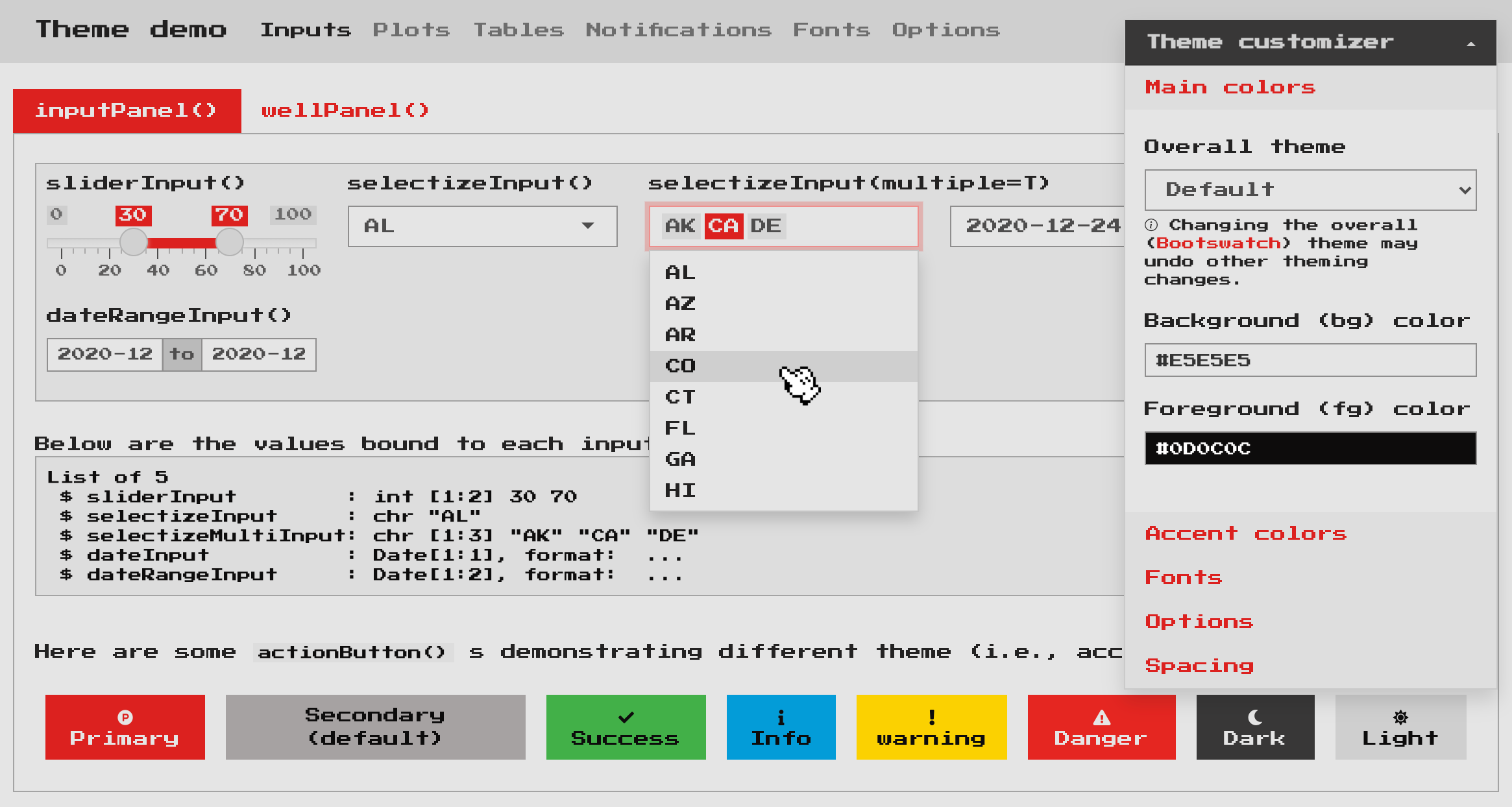Open the Accent colors section
The height and width of the screenshot is (807, 1512).
(x=1245, y=533)
